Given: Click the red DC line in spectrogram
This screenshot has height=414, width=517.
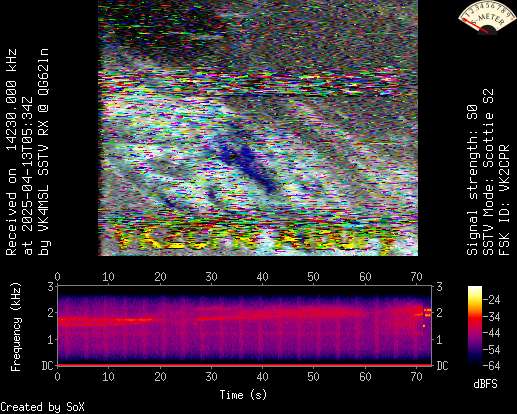Looking at the screenshot, I should click(245, 365).
